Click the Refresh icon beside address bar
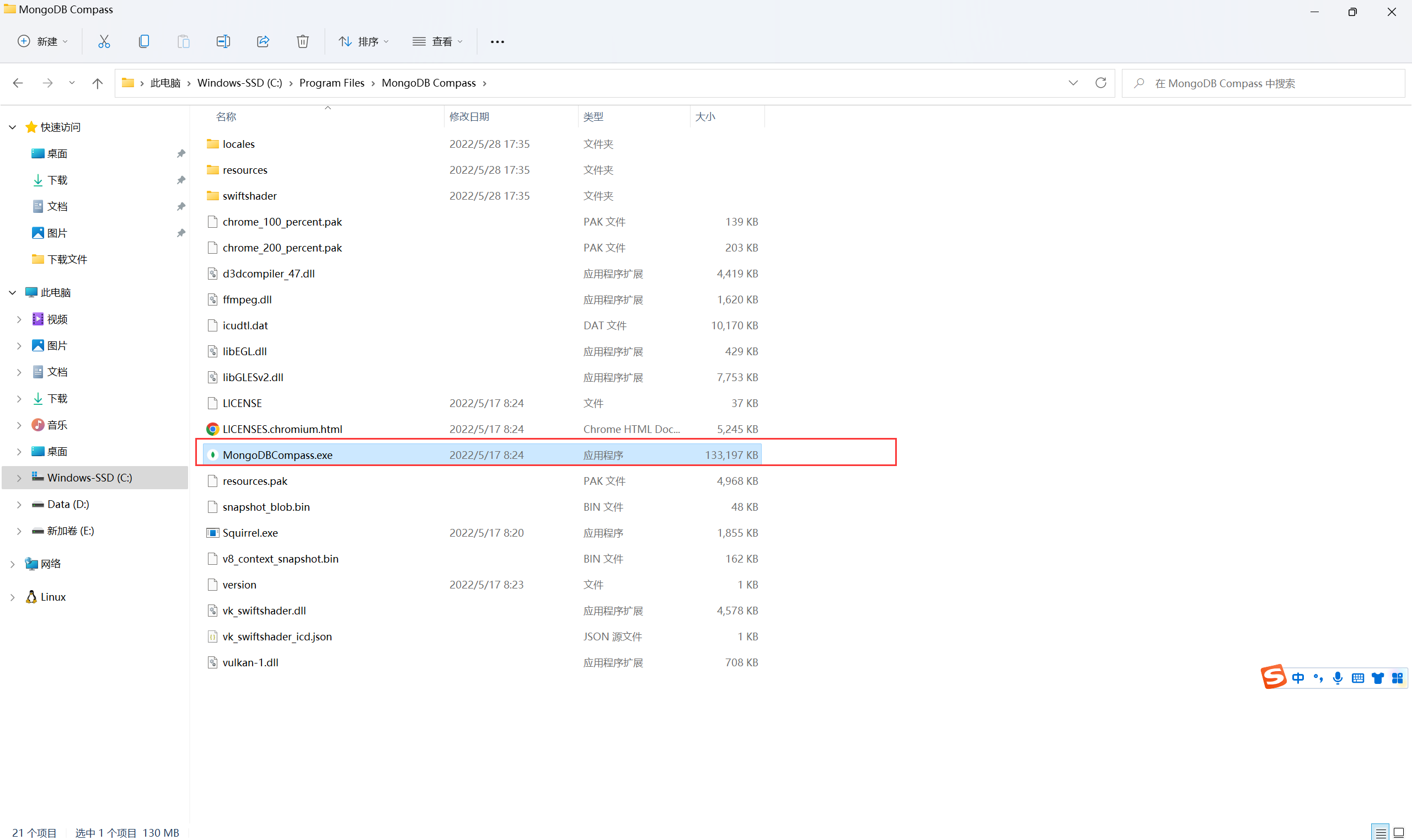This screenshot has height=840, width=1412. coord(1100,83)
